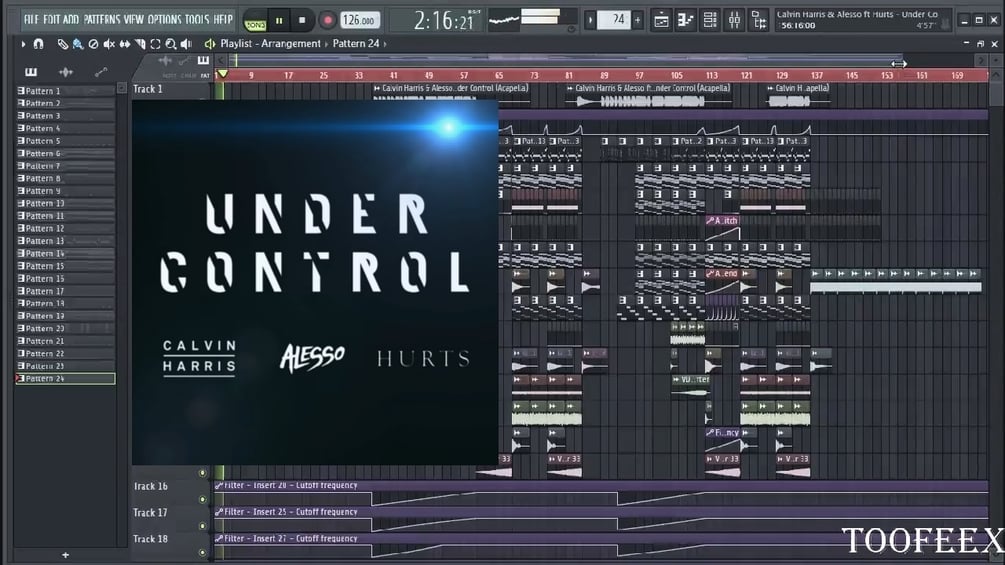Screen dimensions: 1005x565
Task: Mute Track 18 using its green dot
Action: pos(203,552)
